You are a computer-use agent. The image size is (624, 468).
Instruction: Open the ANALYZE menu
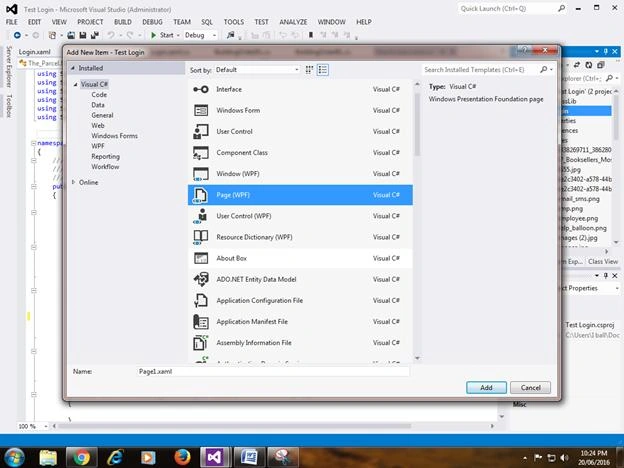tap(293, 22)
